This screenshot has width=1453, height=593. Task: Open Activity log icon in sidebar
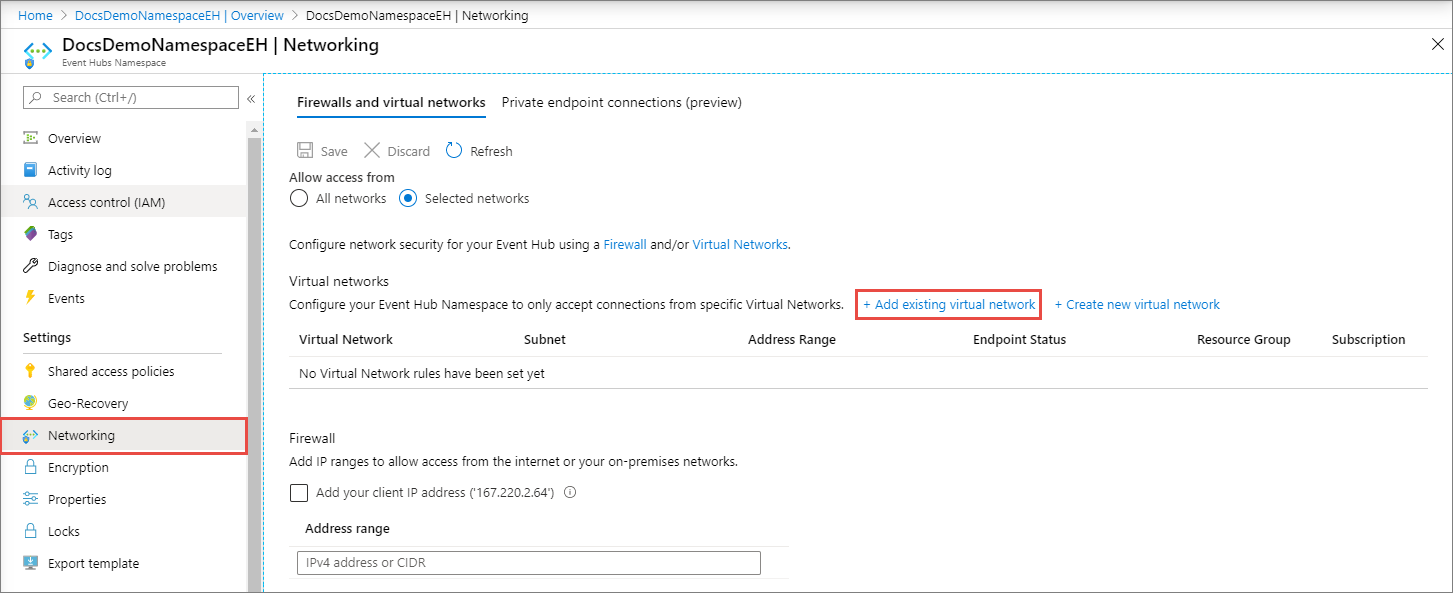tap(30, 170)
